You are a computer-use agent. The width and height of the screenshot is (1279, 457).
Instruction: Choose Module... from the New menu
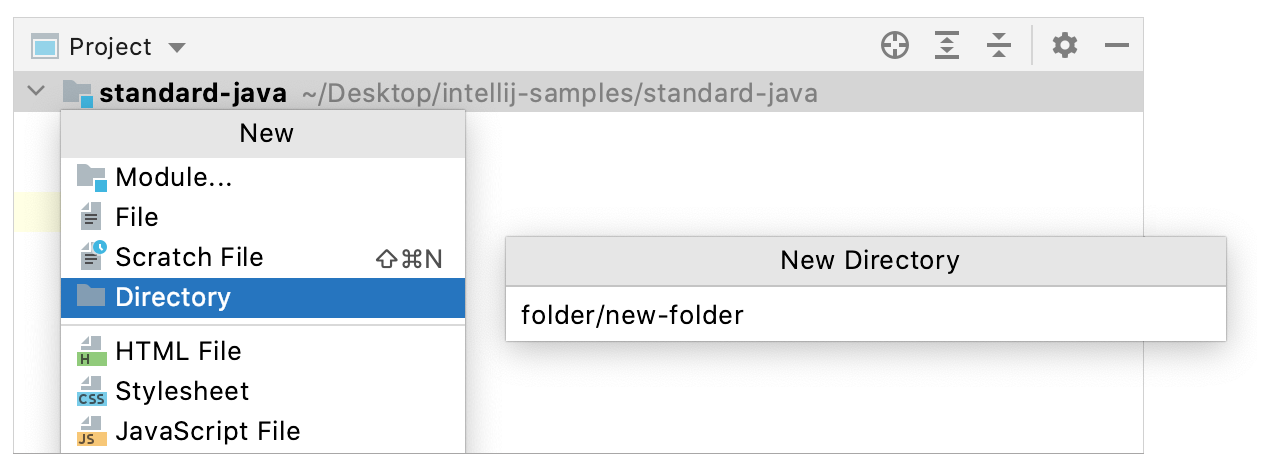click(174, 178)
